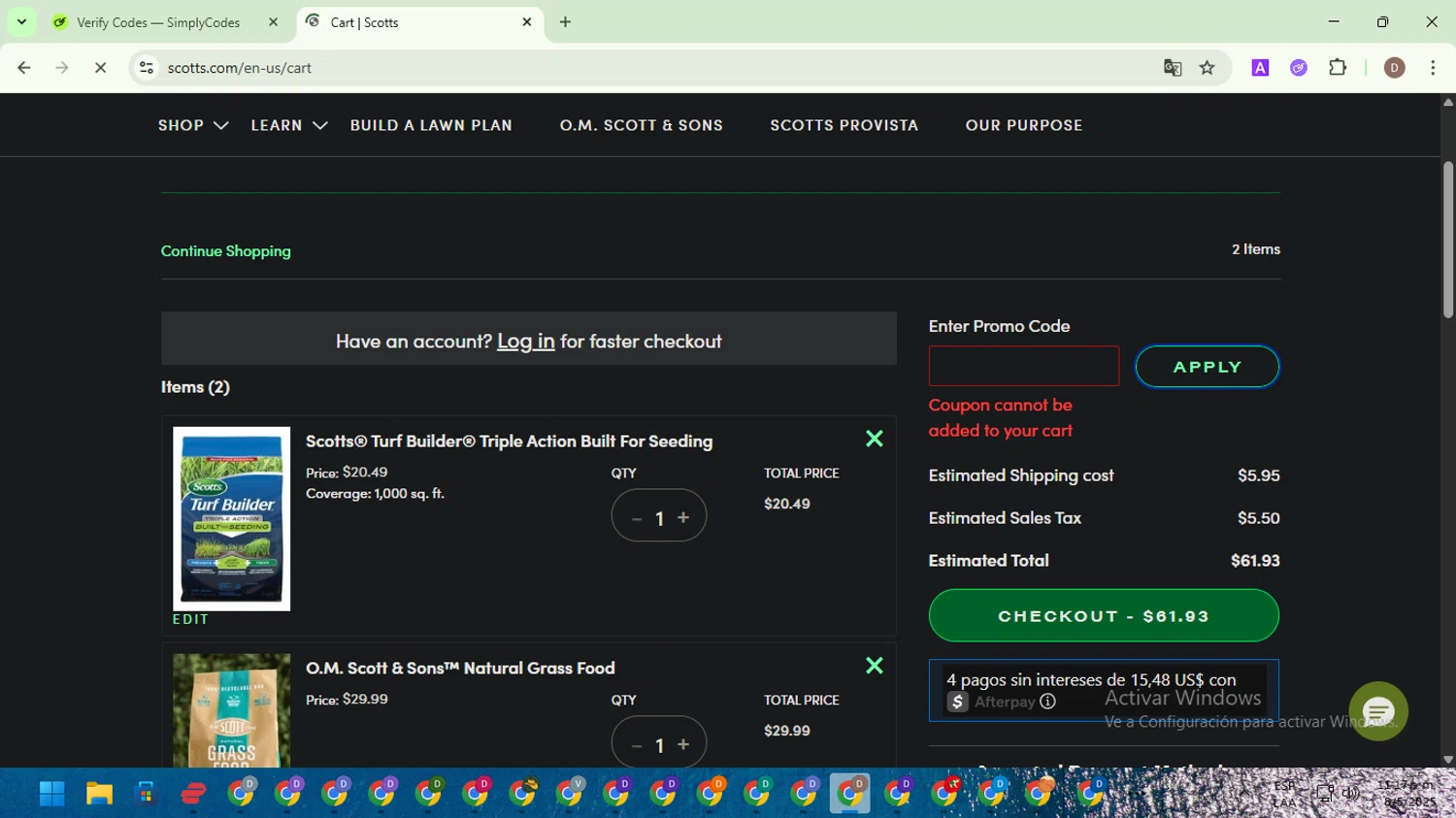
Task: Go back to previous page
Action: pyautogui.click(x=24, y=68)
